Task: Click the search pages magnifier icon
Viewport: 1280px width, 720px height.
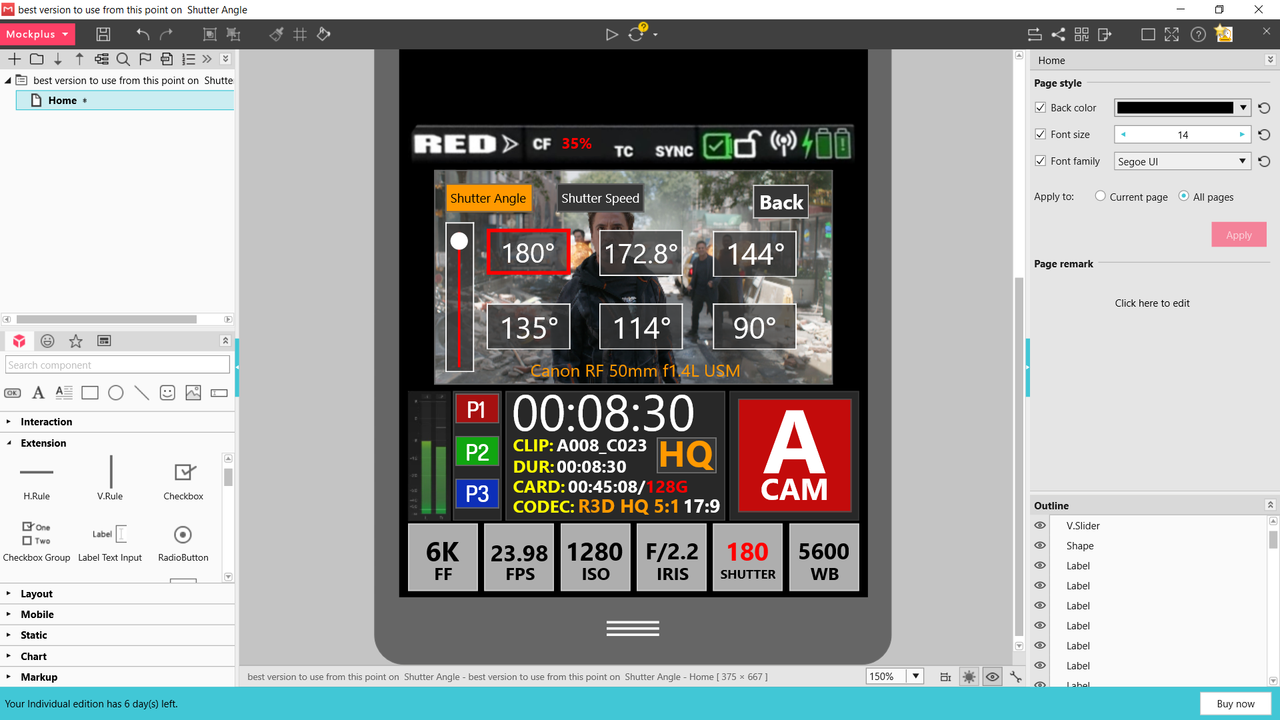Action: click(x=124, y=59)
